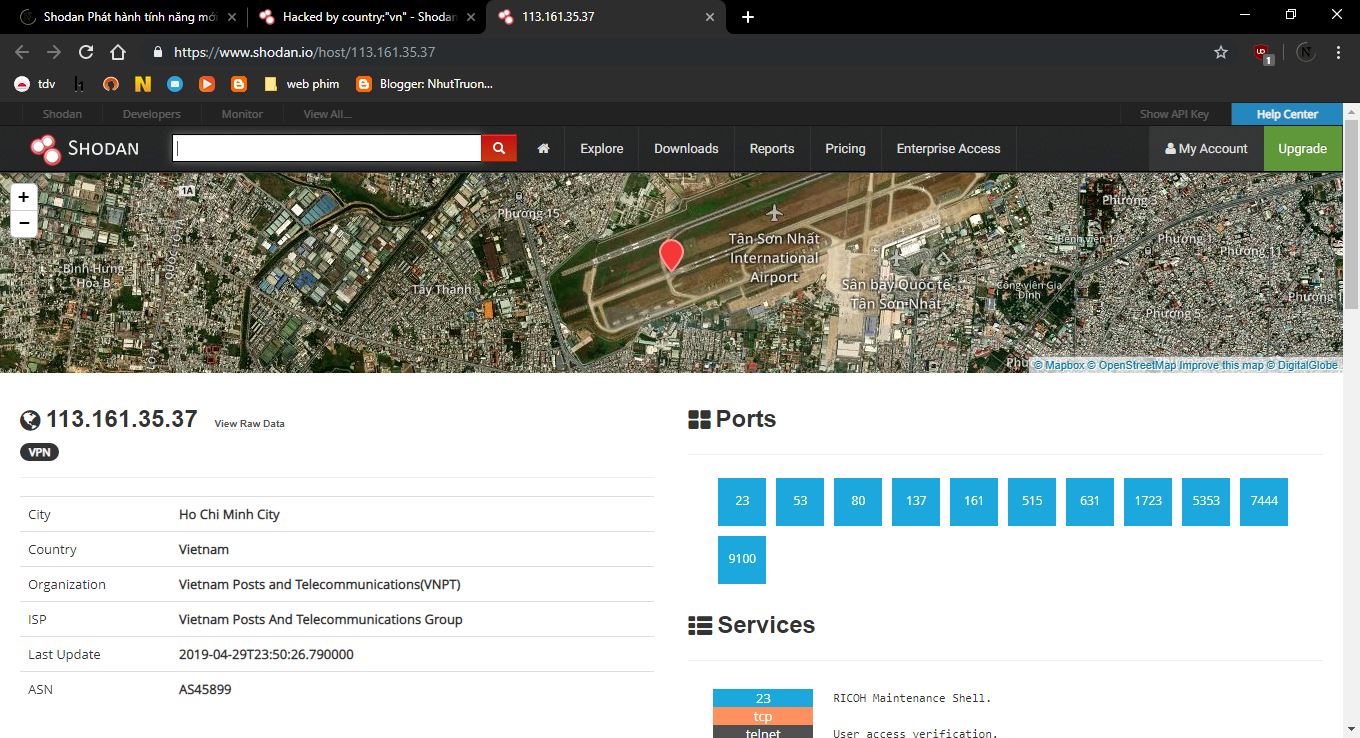The width and height of the screenshot is (1360, 738).
Task: Select port 23
Action: click(742, 501)
